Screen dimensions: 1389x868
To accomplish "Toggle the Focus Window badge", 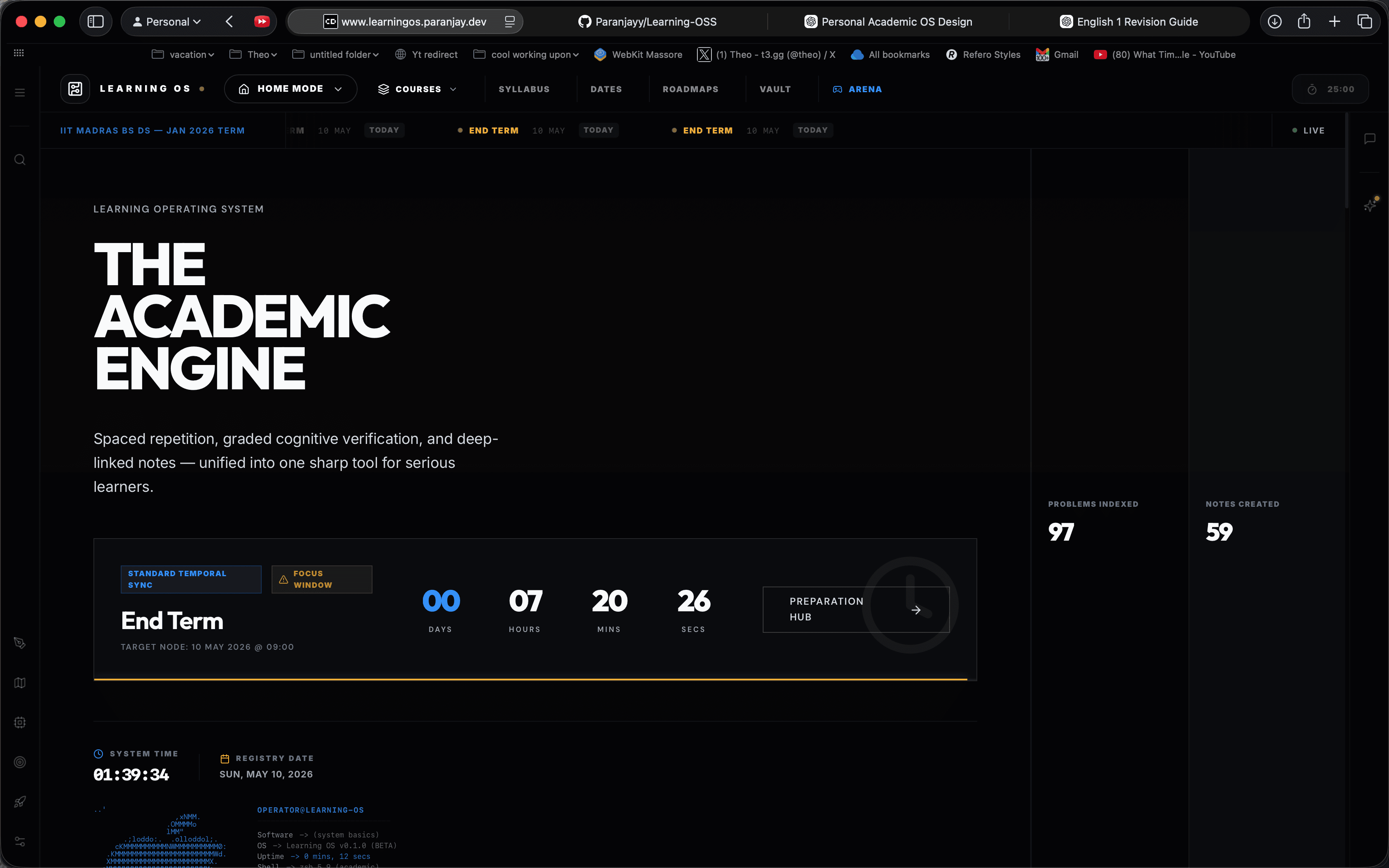I will 322,579.
